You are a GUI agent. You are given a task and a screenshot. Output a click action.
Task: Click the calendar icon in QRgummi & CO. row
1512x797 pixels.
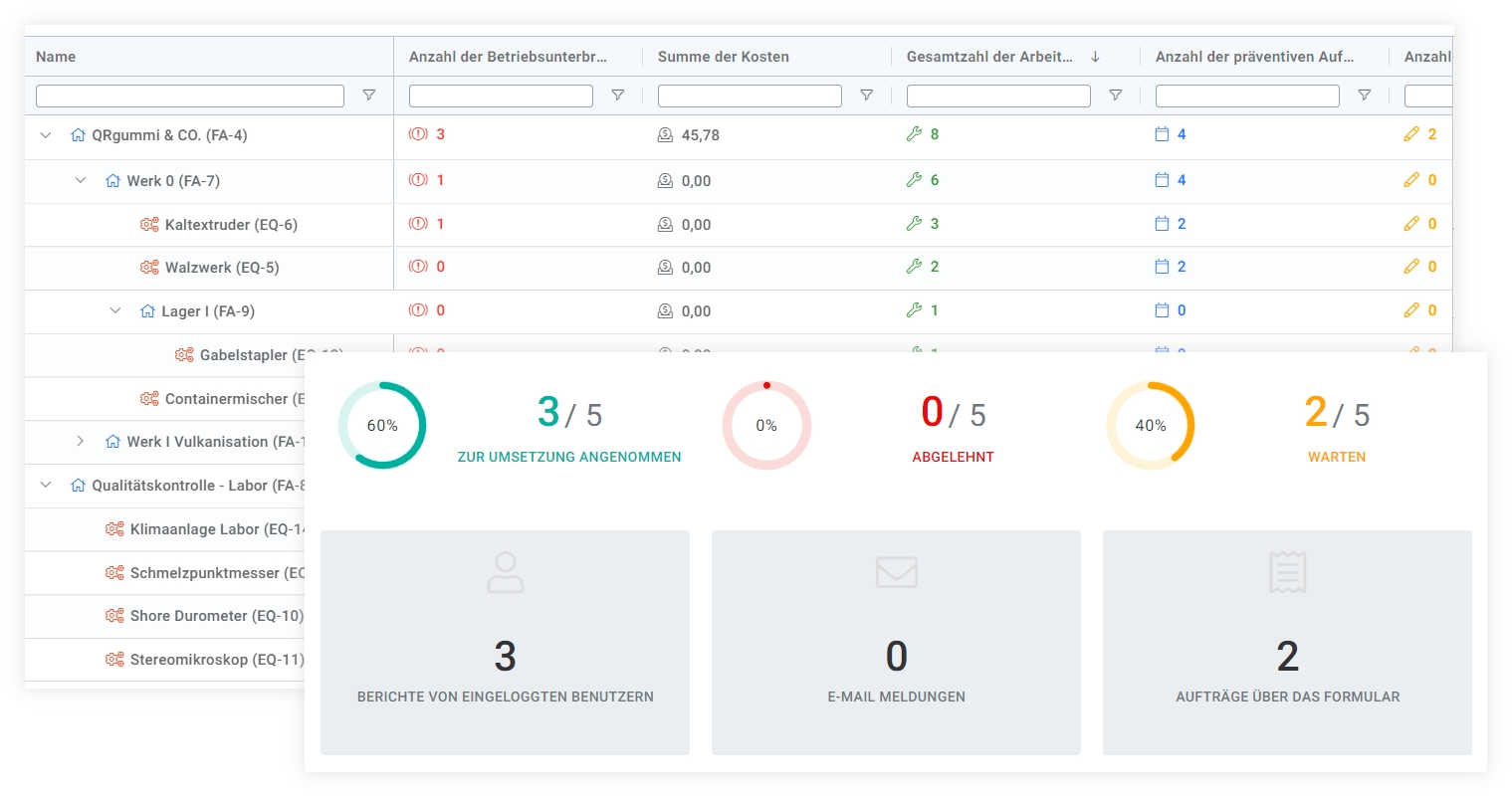click(x=1162, y=134)
